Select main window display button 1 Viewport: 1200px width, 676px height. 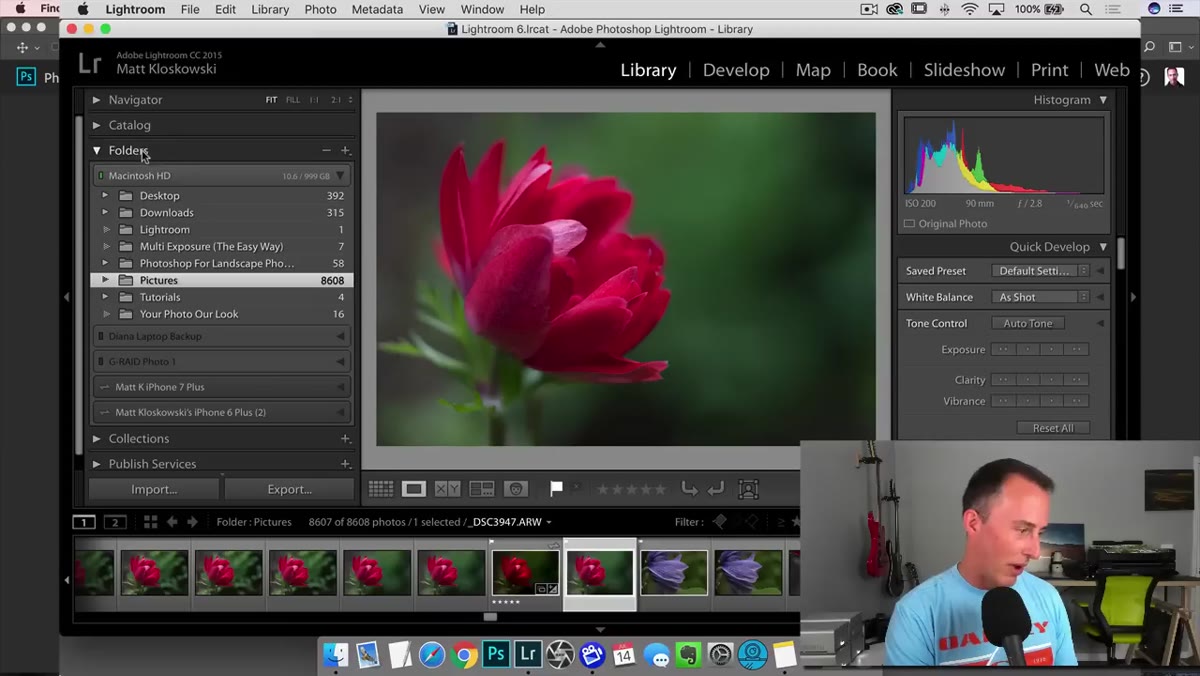coord(84,522)
